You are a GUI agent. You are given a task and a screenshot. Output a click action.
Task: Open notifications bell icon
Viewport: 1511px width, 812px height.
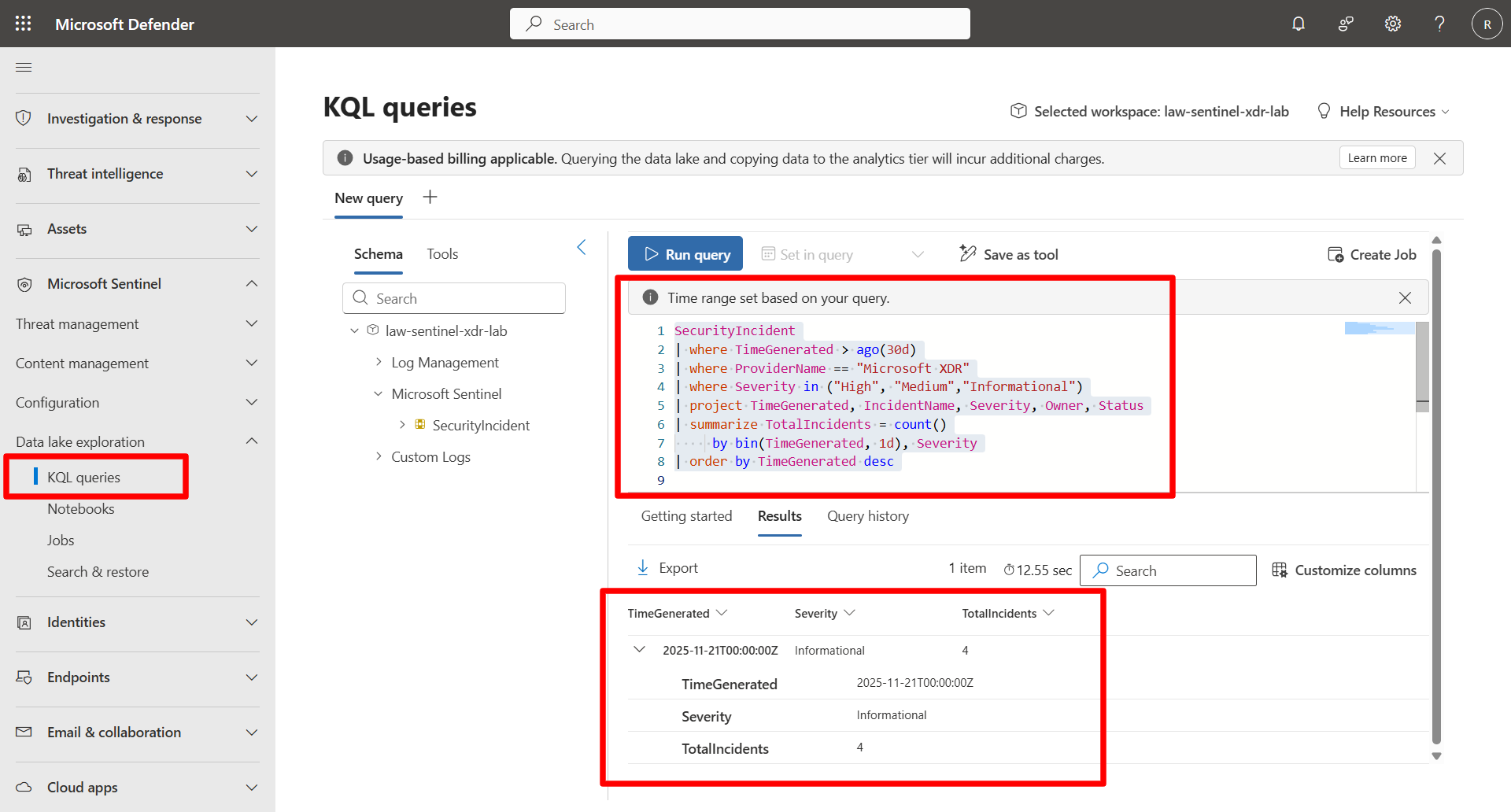(x=1299, y=24)
